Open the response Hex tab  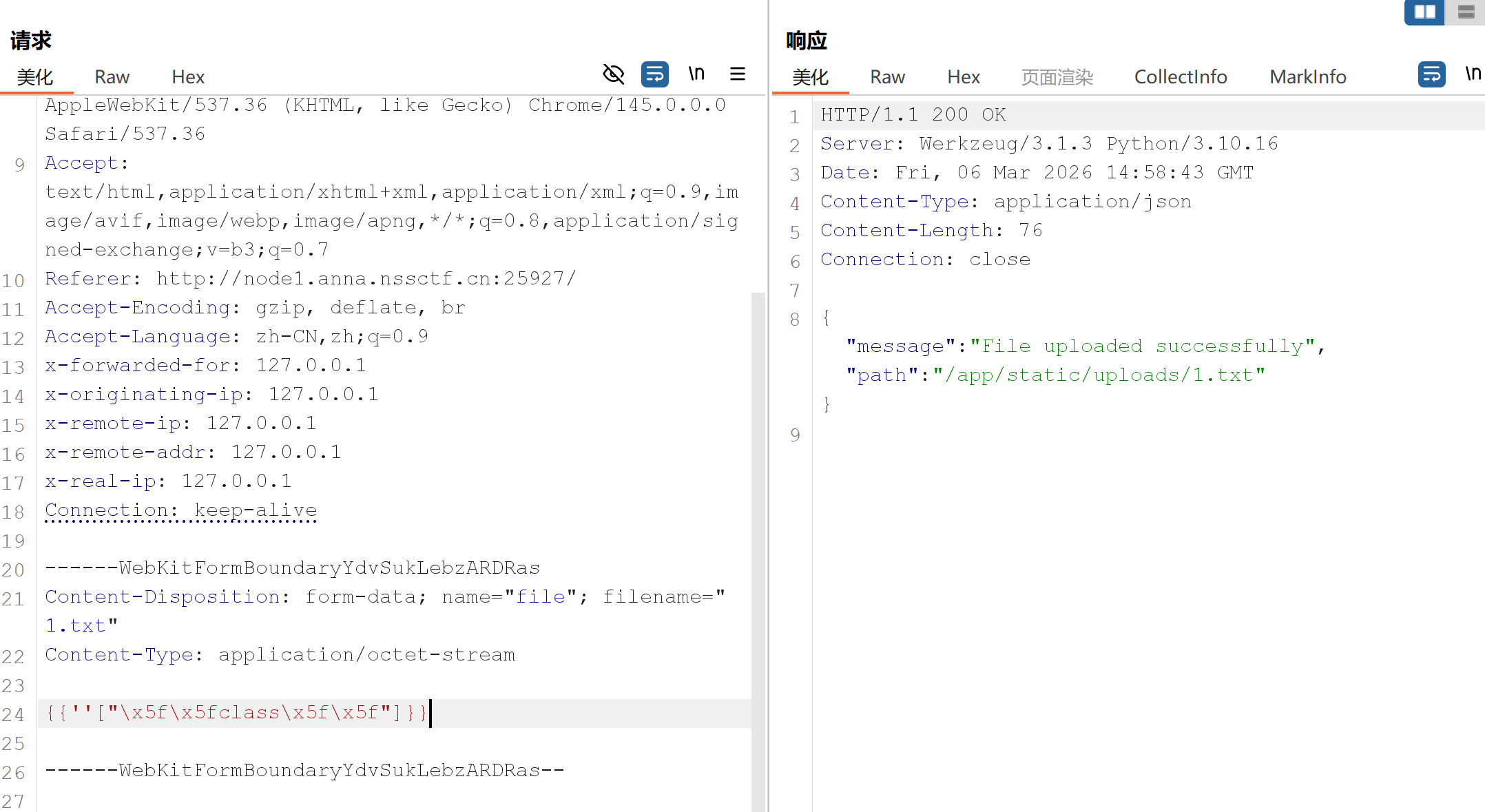tap(963, 76)
